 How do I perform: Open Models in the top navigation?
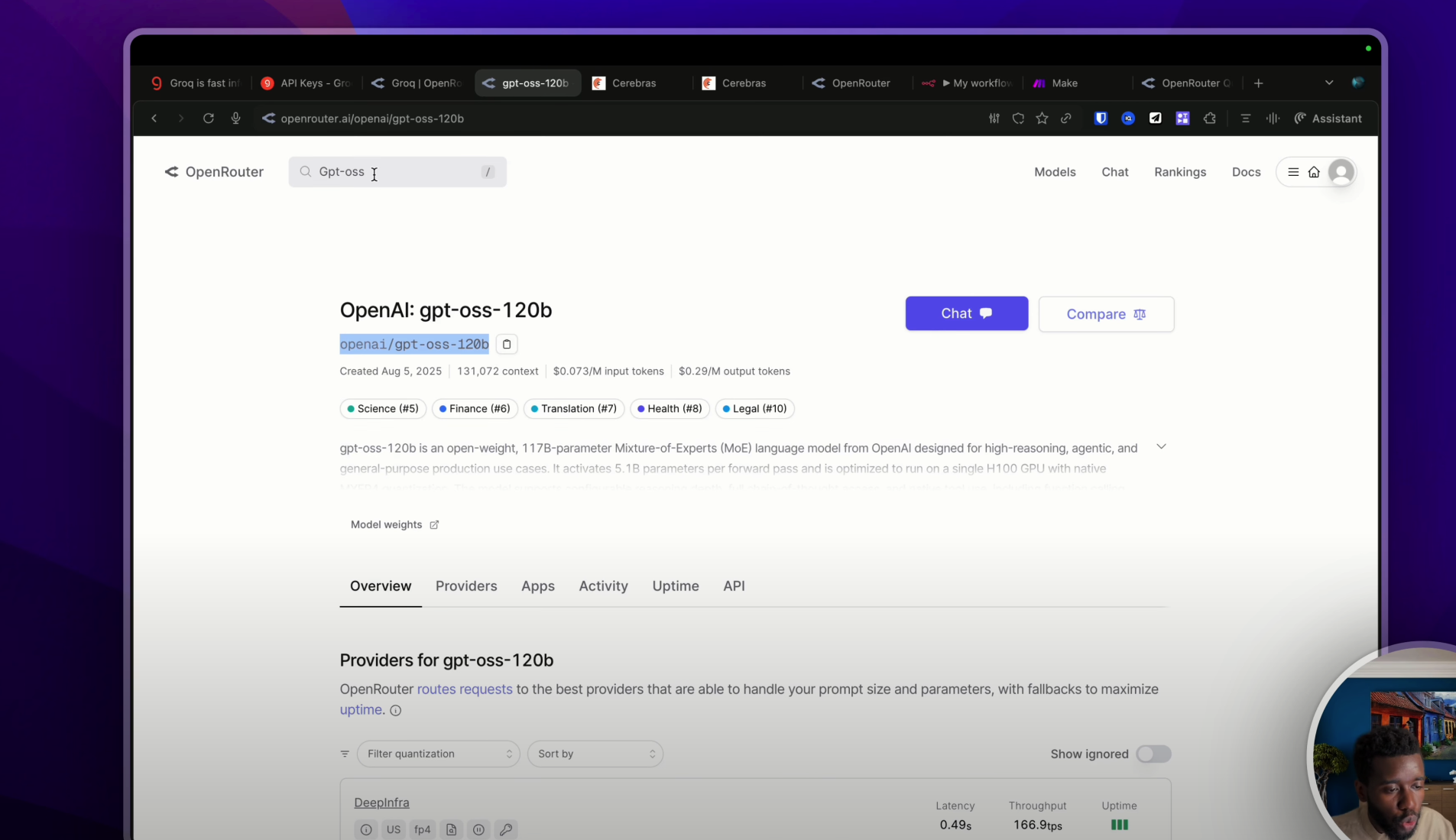point(1054,172)
